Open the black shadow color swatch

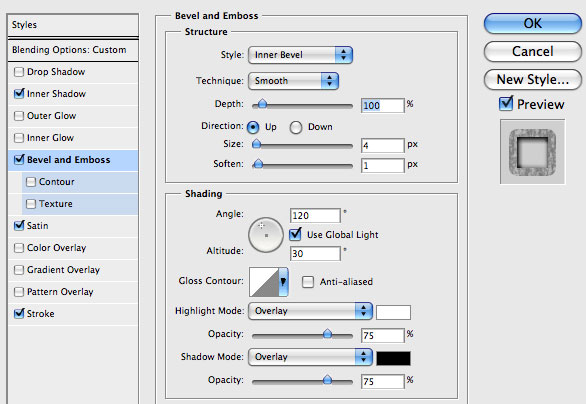[393, 358]
